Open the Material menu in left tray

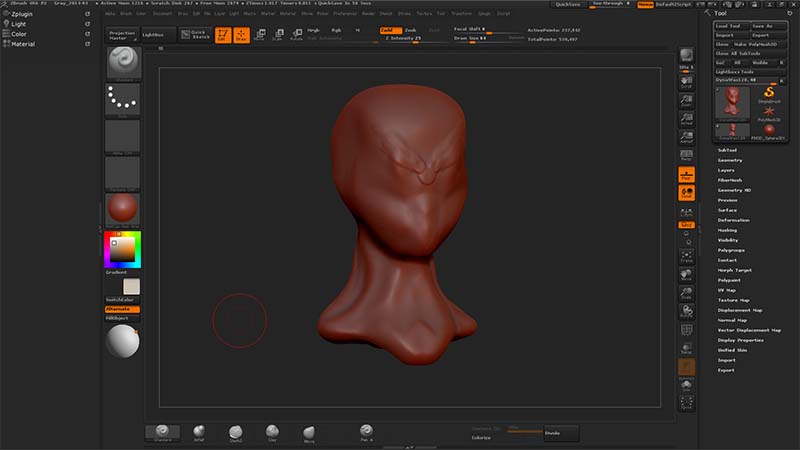23,44
